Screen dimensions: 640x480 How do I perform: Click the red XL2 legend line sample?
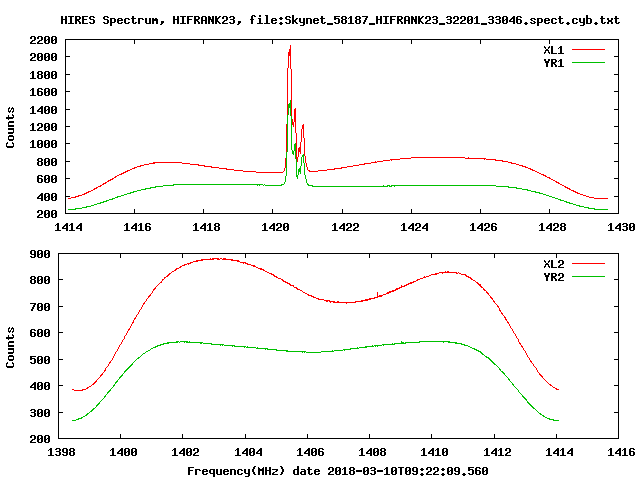pos(588,264)
